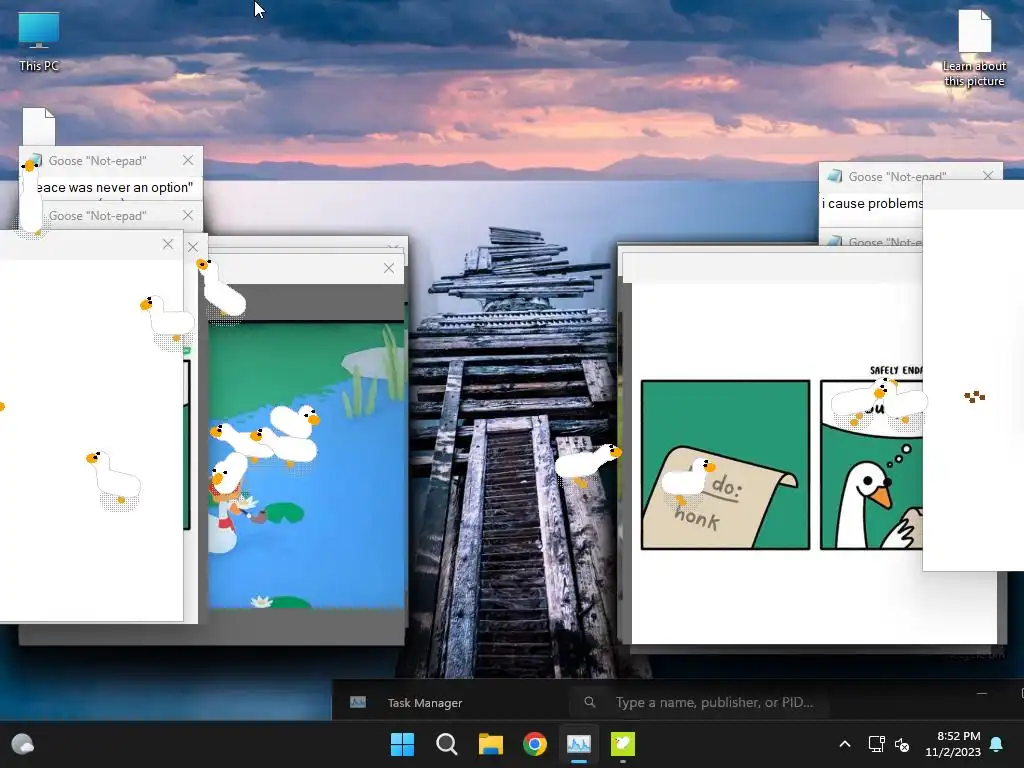Click the Task Manager title bar icon

358,702
